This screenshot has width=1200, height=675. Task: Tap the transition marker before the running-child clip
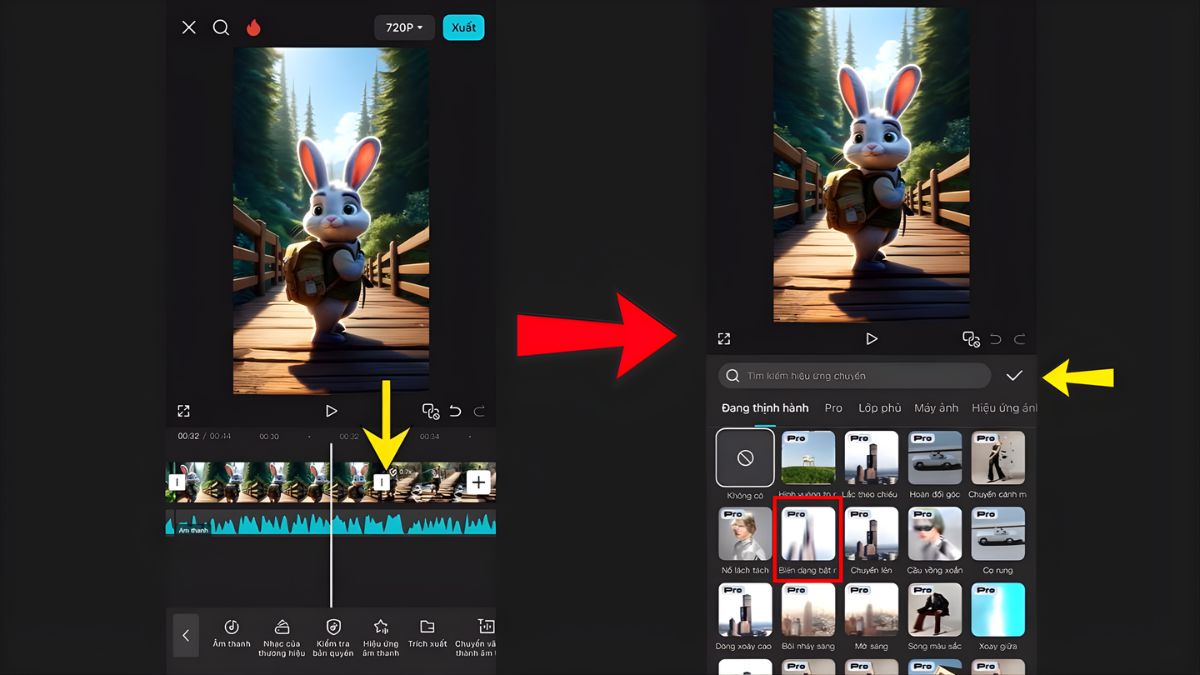(x=381, y=482)
